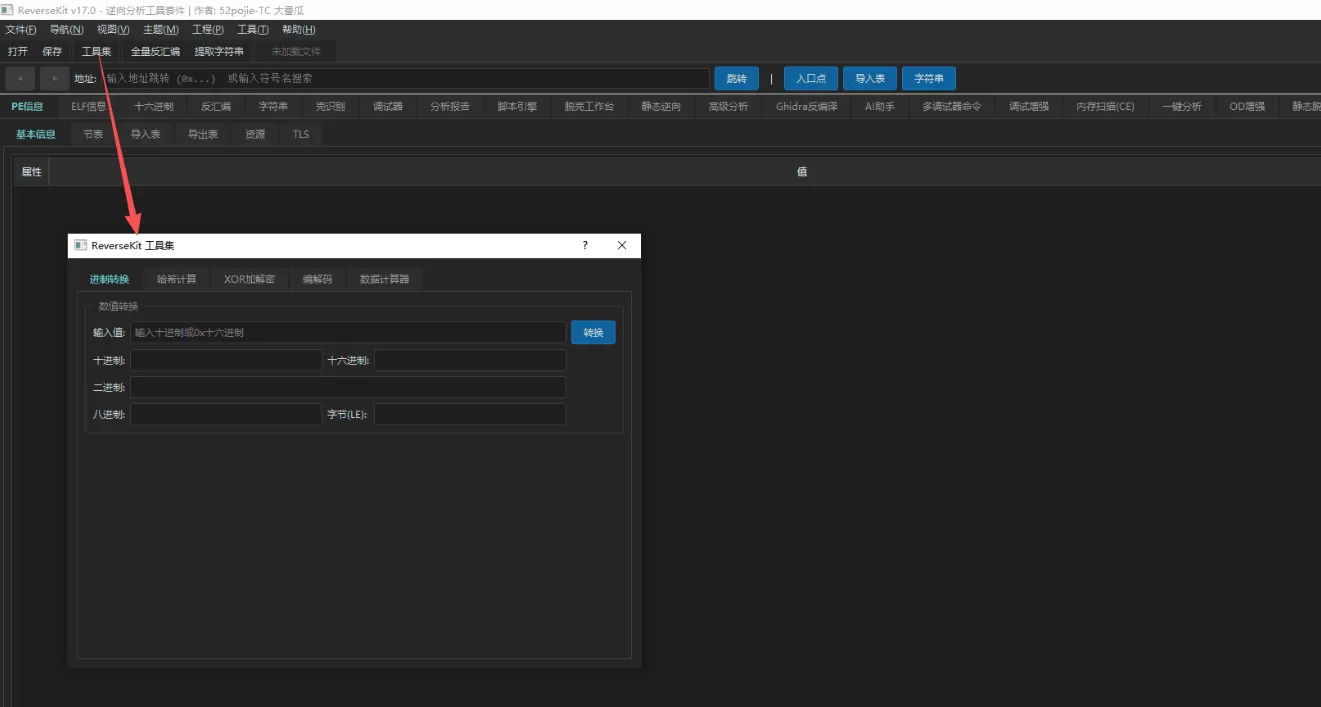Viewport: 1321px width, 707px height.
Task: Click the 值 column header
Action: point(802,172)
